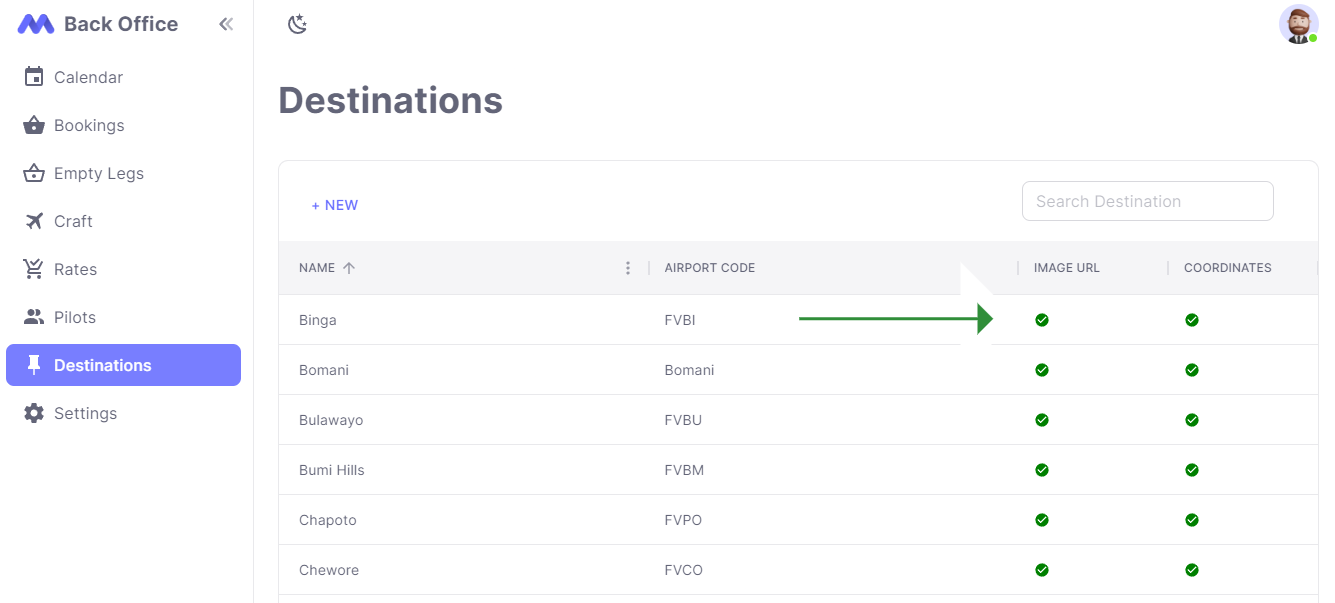Open Calendar from the sidebar

pyautogui.click(x=88, y=77)
